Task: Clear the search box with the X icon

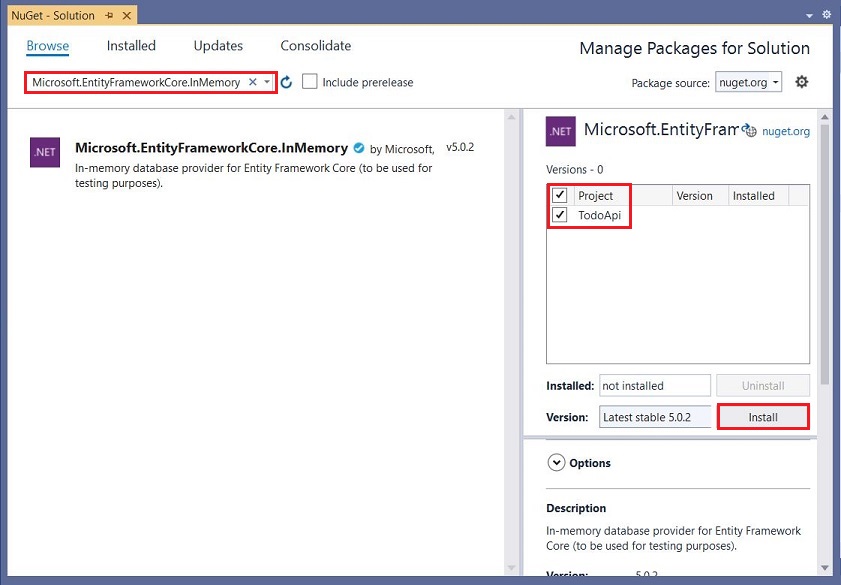Action: [x=252, y=82]
